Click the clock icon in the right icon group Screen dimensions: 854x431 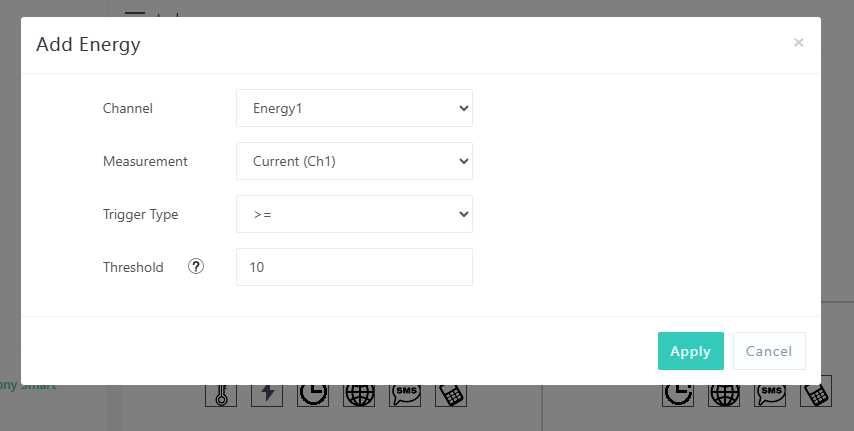click(x=678, y=394)
